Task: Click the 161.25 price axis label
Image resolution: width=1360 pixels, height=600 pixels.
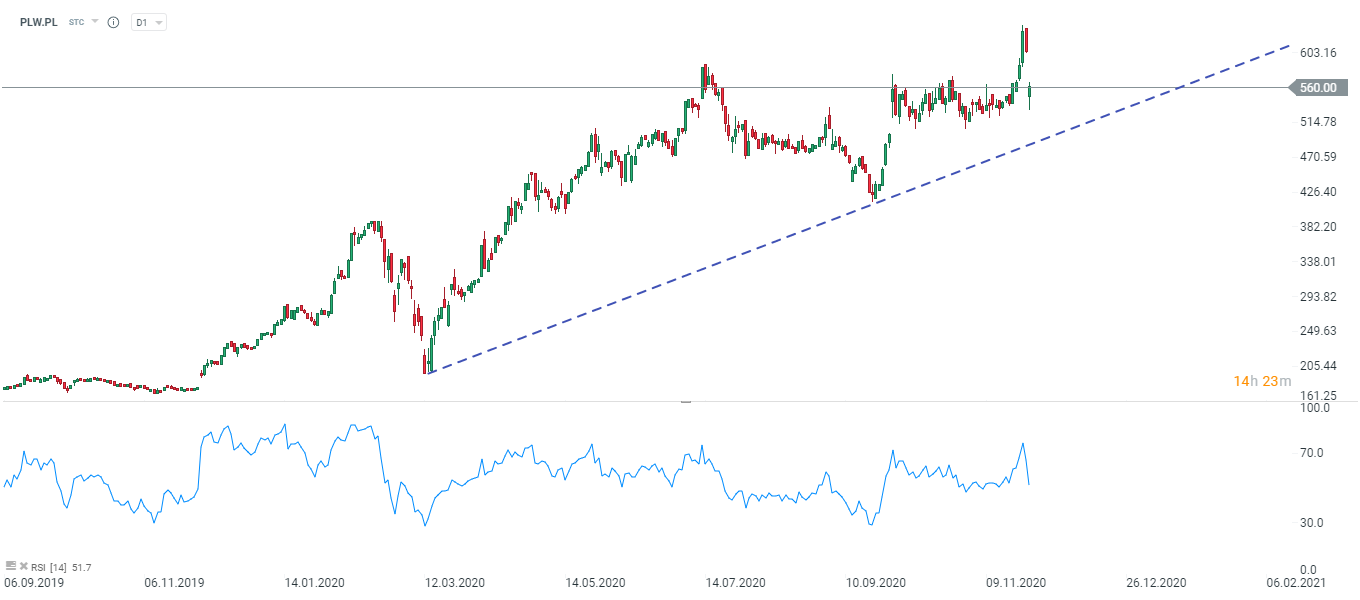Action: pos(1320,396)
